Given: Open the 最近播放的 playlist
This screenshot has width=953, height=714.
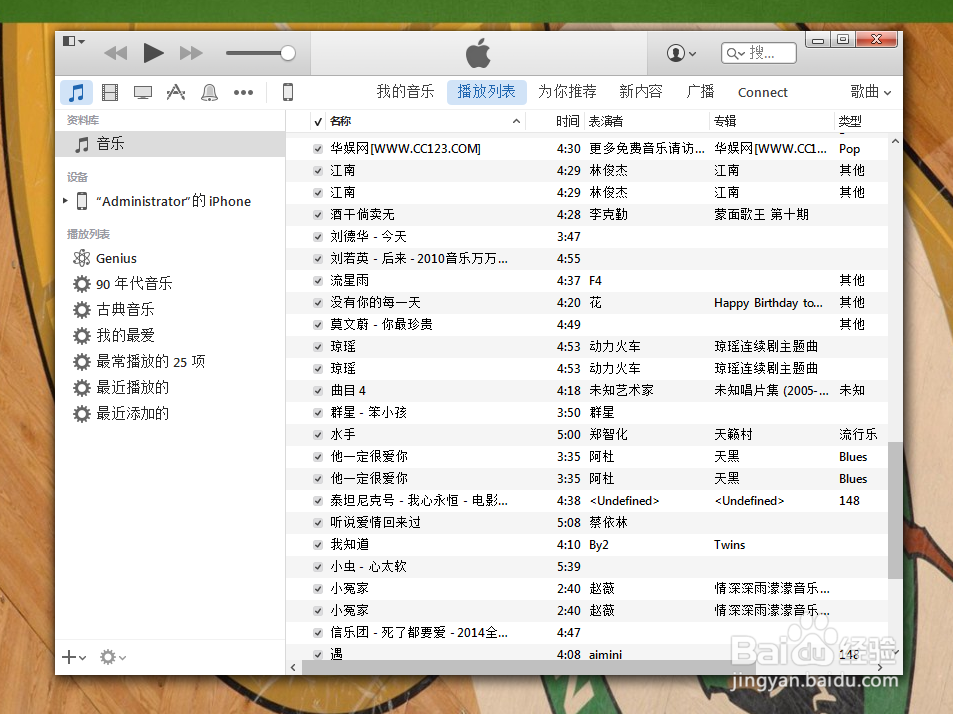Looking at the screenshot, I should click(x=132, y=388).
